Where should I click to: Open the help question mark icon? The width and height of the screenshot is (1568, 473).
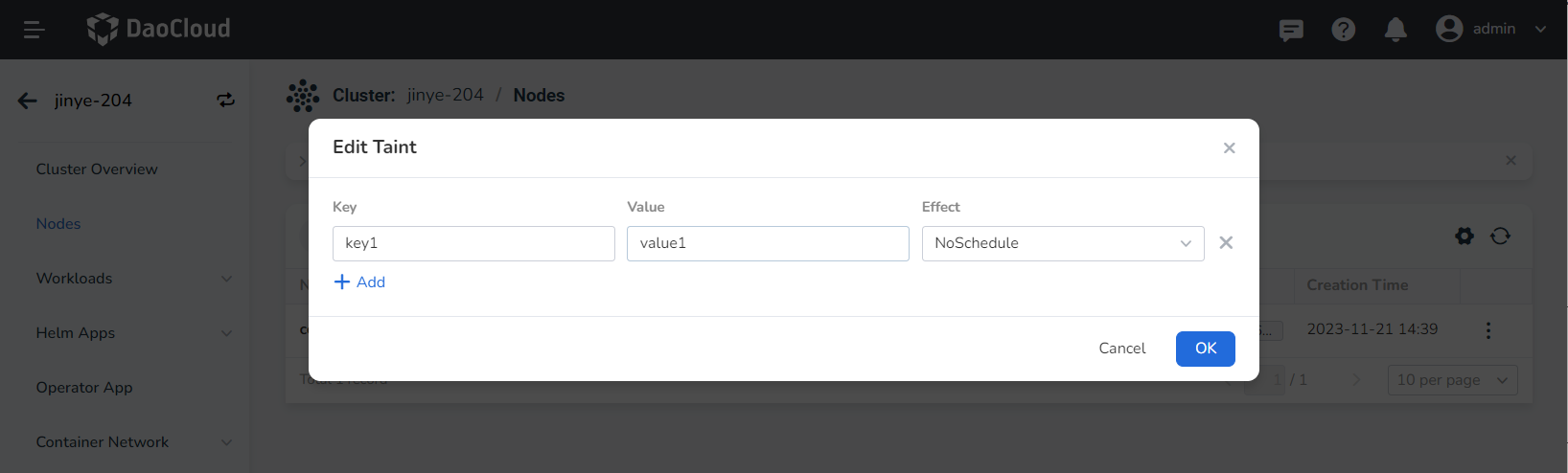click(1343, 30)
